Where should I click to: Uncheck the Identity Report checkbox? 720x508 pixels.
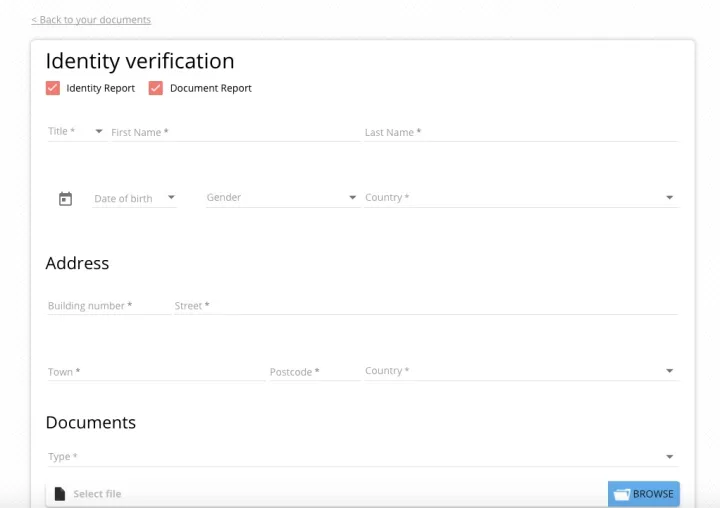click(53, 88)
